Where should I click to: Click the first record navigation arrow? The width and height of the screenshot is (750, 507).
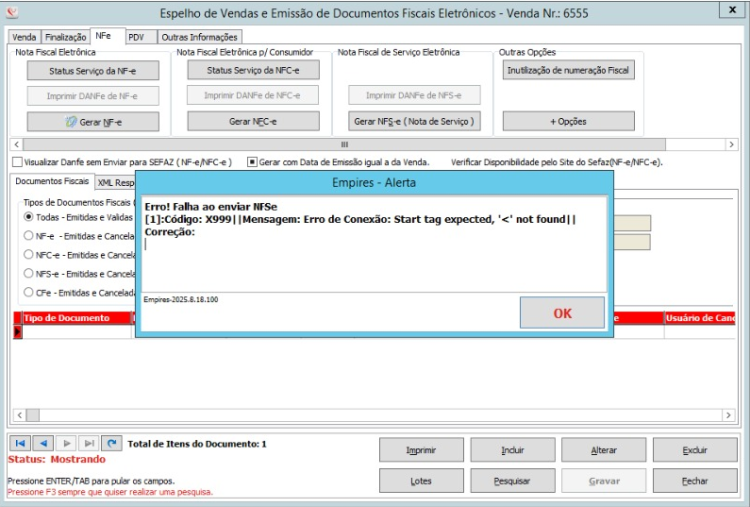pyautogui.click(x=20, y=443)
